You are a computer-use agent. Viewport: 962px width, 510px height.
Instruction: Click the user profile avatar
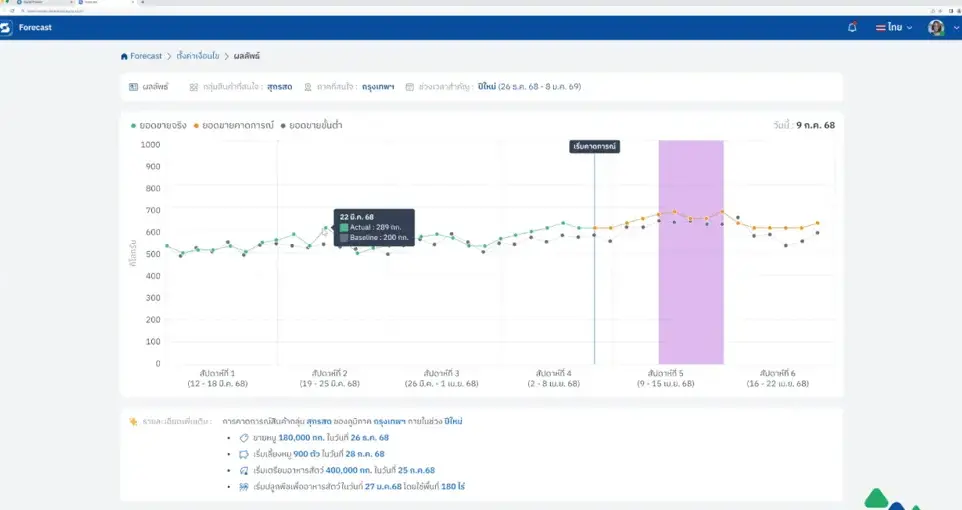936,27
